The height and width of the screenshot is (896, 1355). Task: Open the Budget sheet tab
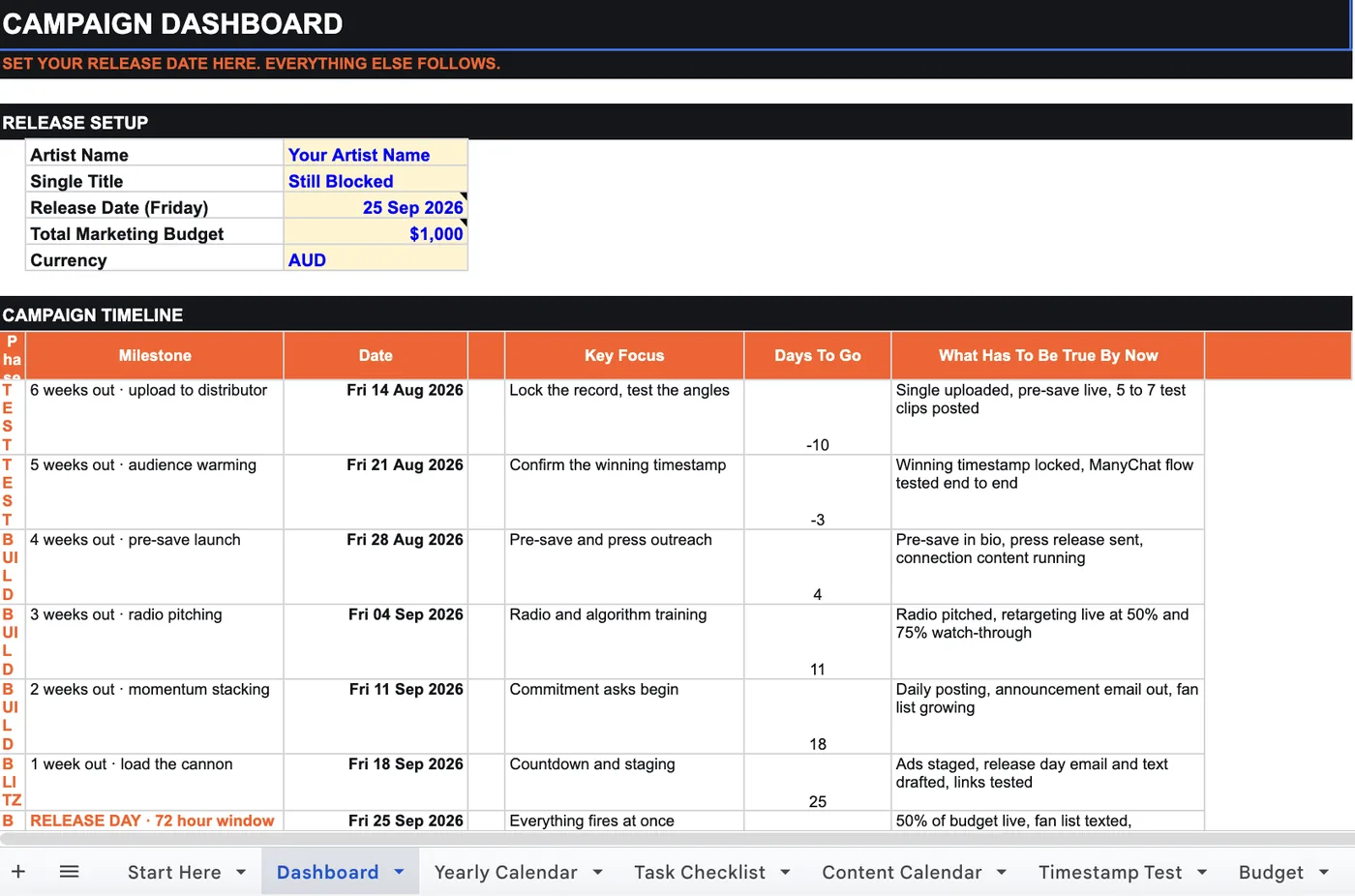[1271, 872]
